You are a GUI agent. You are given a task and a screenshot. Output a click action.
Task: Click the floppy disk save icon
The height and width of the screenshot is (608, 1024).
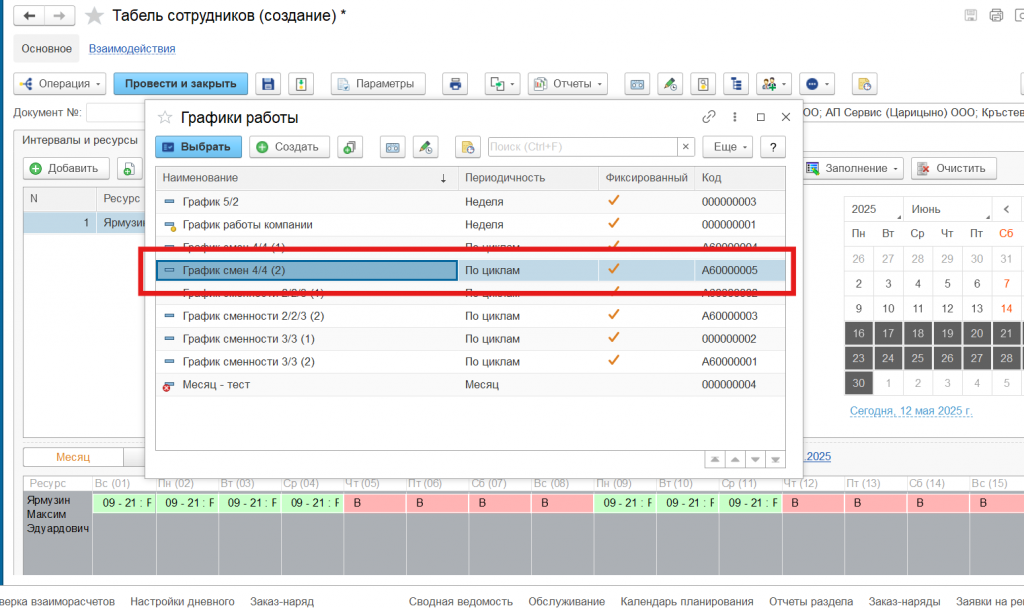(267, 84)
